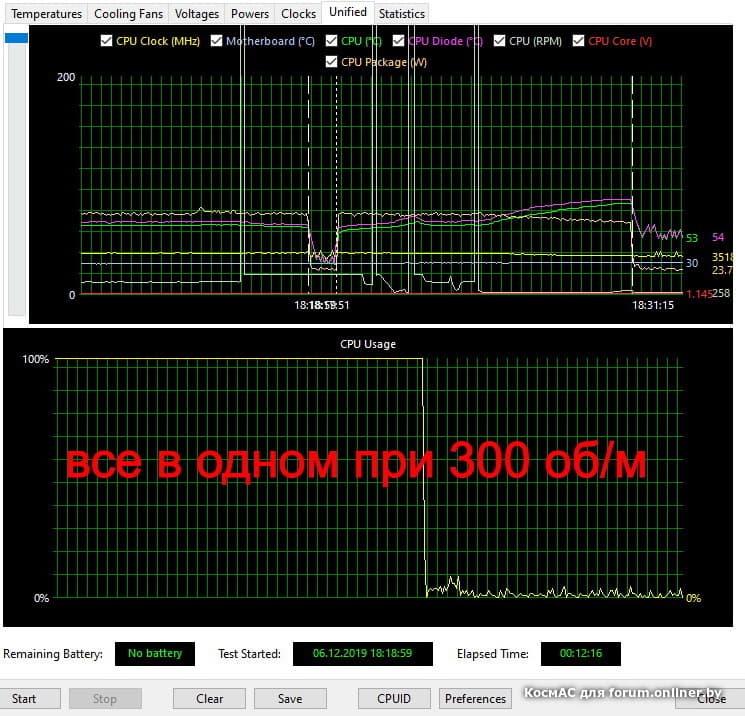Select the Voltages tab
Viewport: 745px width, 716px height.
197,14
